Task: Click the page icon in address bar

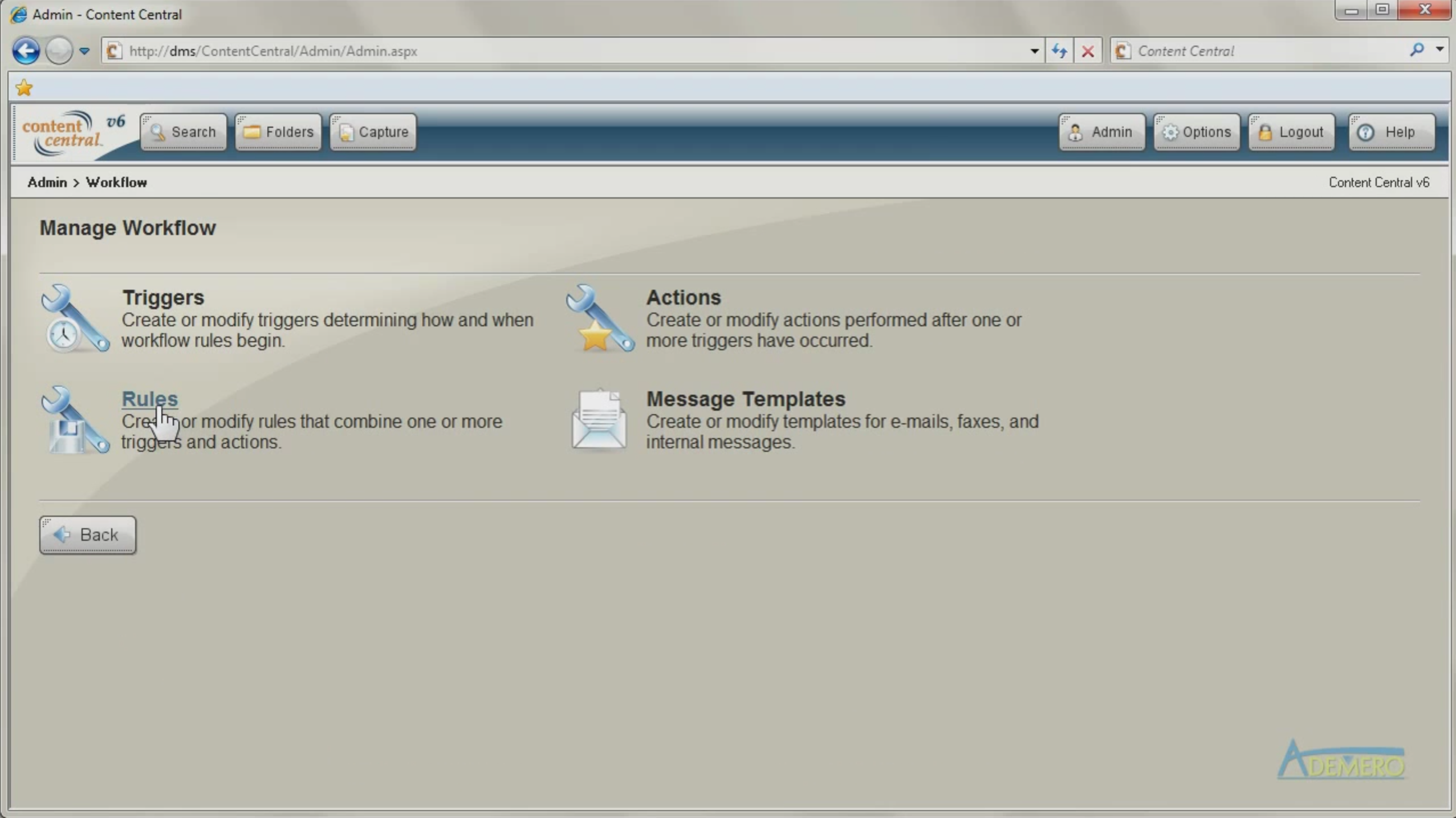Action: click(x=114, y=51)
